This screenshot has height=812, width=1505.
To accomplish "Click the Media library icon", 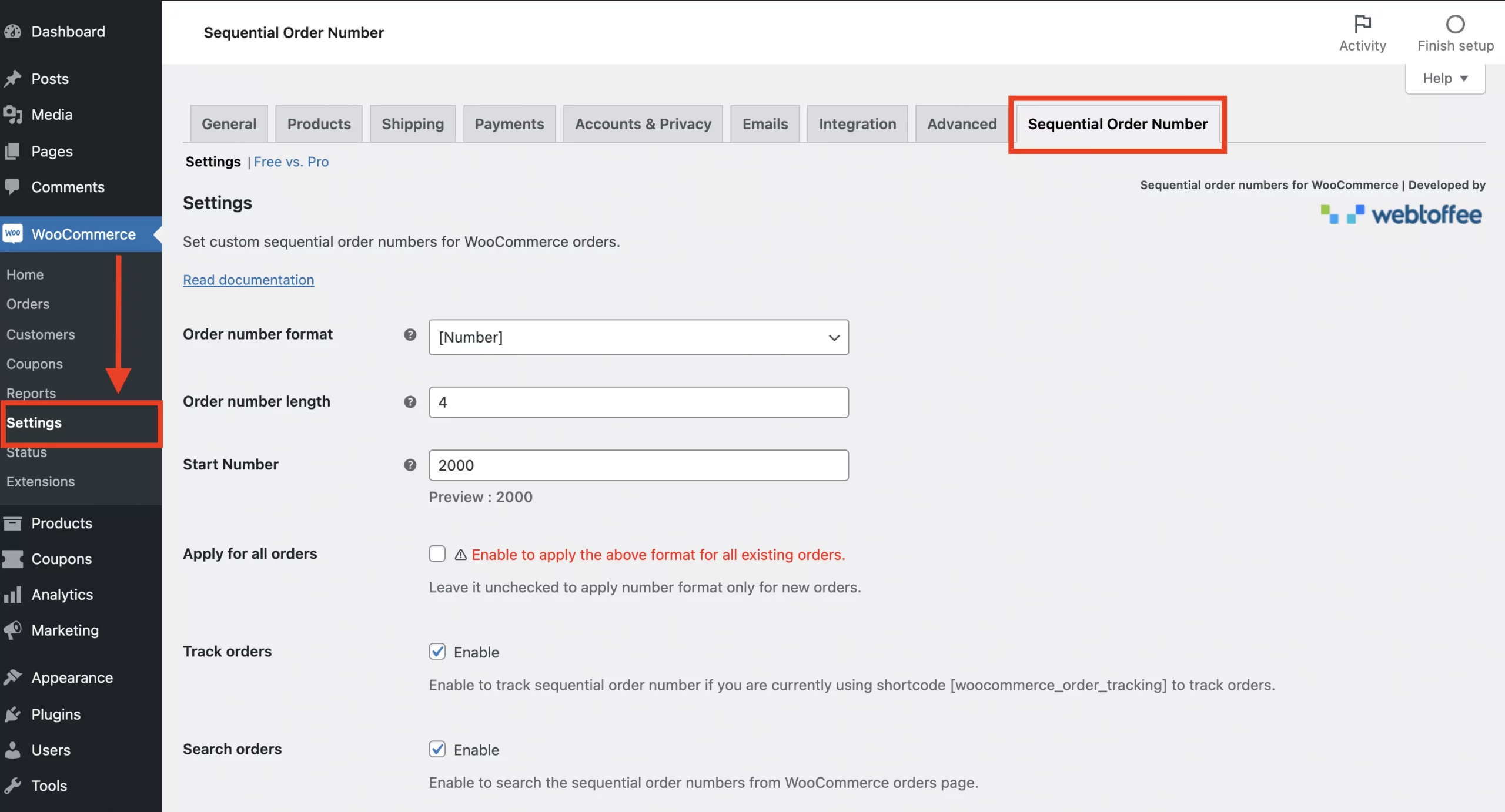I will 12,114.
